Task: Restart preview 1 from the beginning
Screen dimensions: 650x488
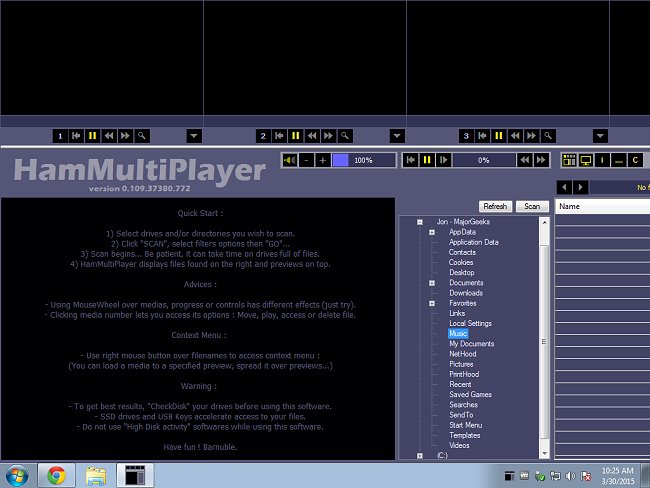Action: point(76,136)
